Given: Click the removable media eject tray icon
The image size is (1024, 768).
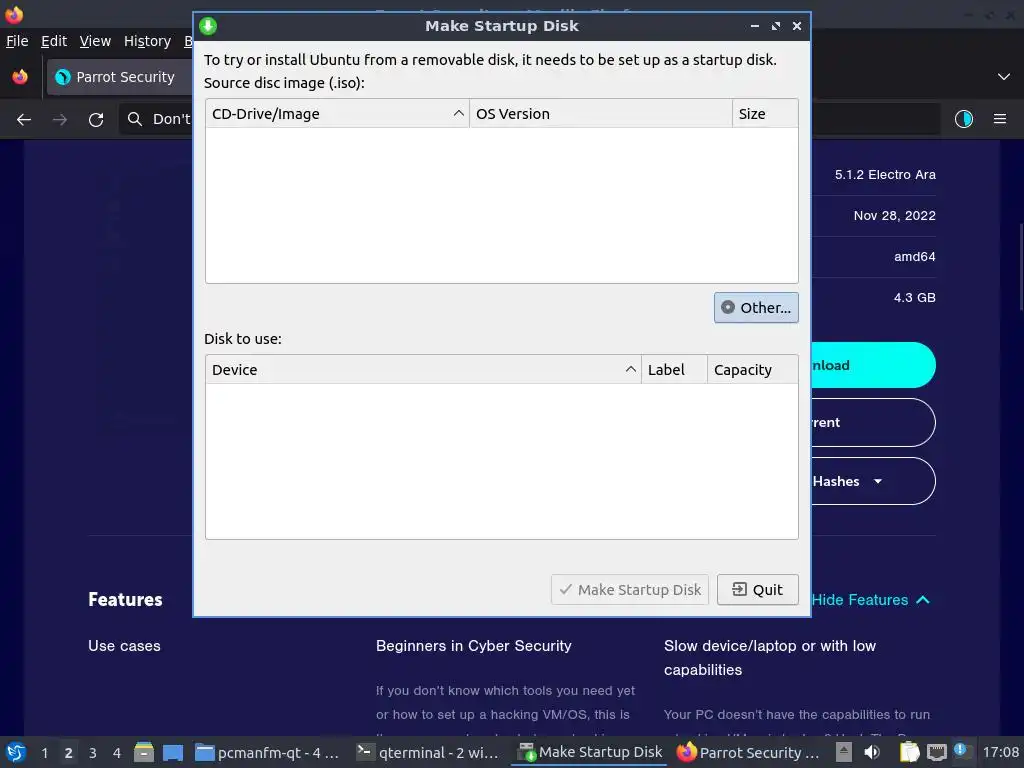Looking at the screenshot, I should pos(844,752).
